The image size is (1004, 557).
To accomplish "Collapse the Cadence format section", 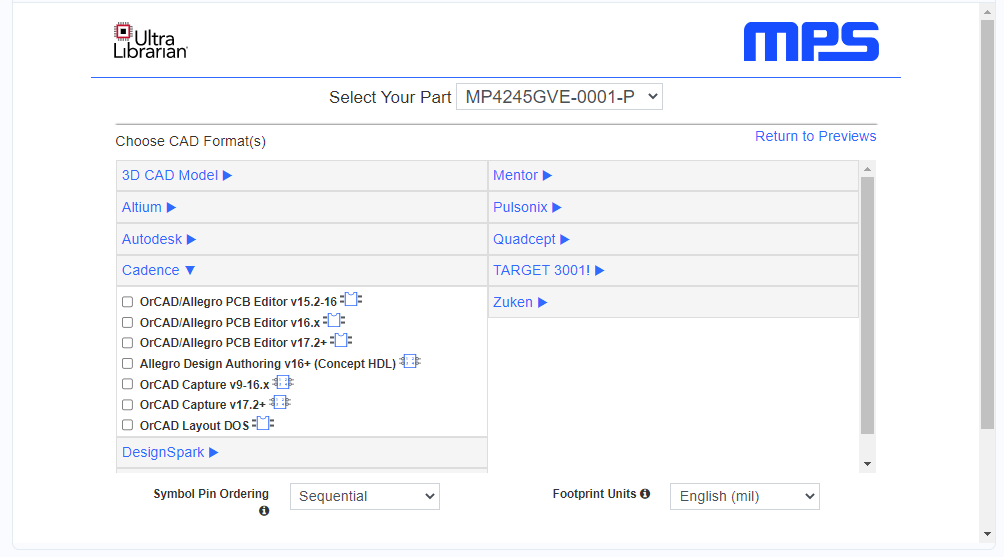I will coord(159,270).
